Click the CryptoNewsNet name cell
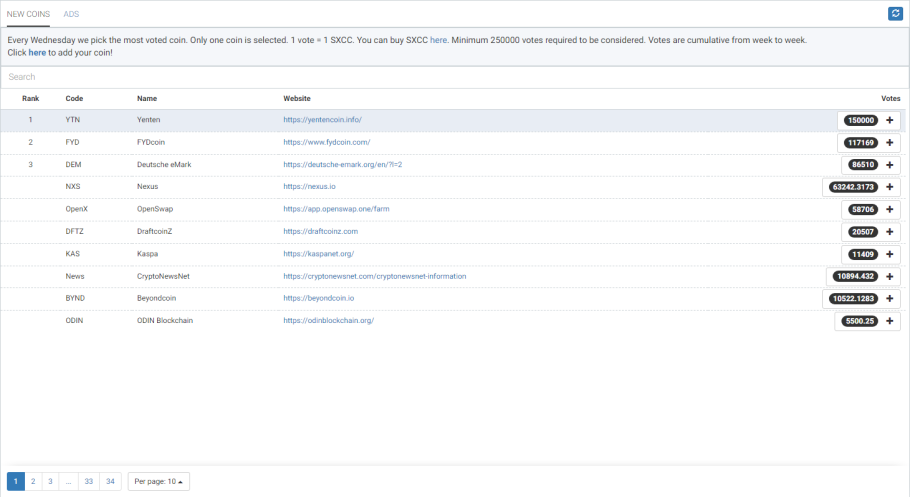910x497 pixels. [163, 276]
